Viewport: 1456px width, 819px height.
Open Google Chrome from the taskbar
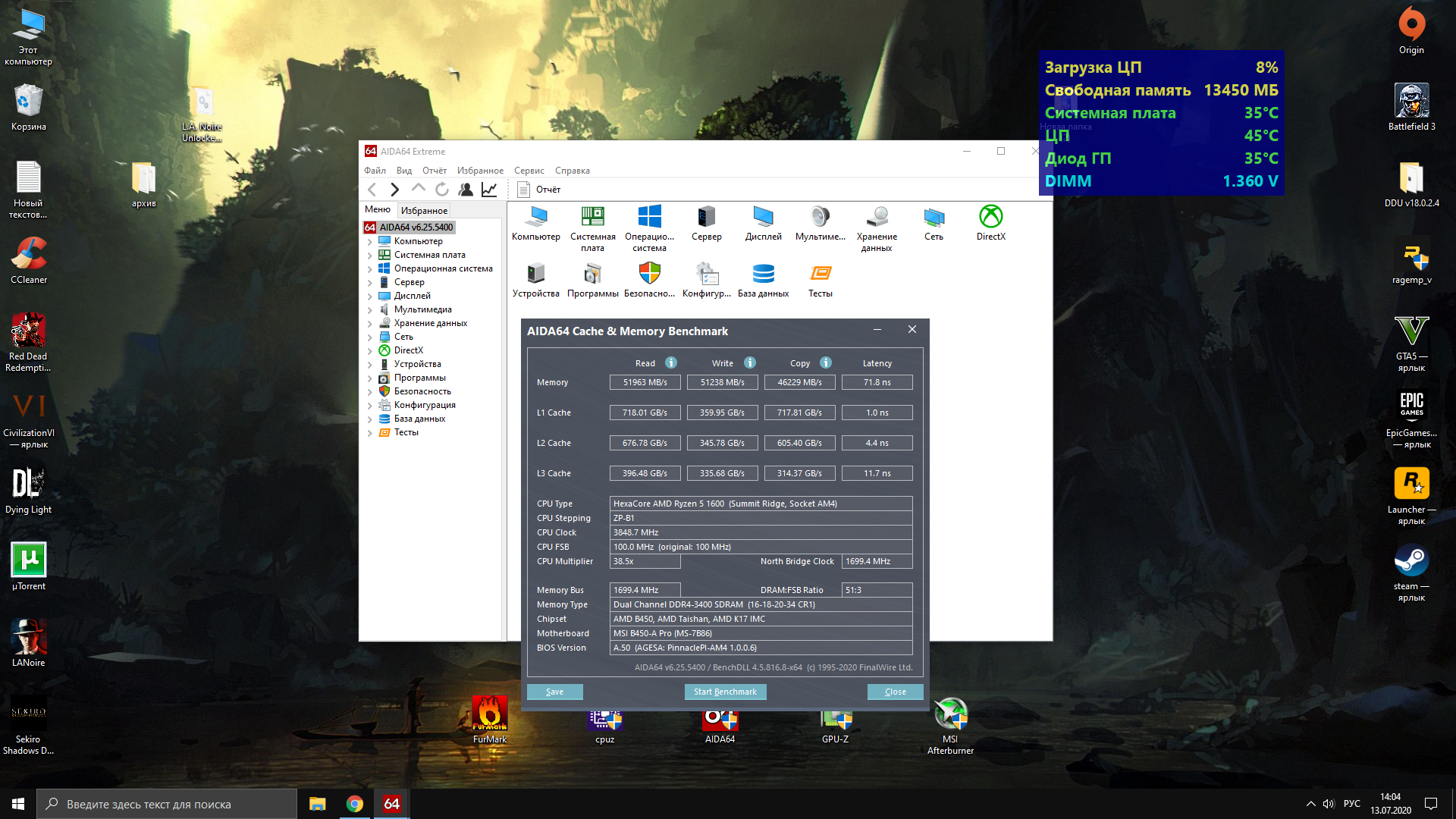click(355, 804)
